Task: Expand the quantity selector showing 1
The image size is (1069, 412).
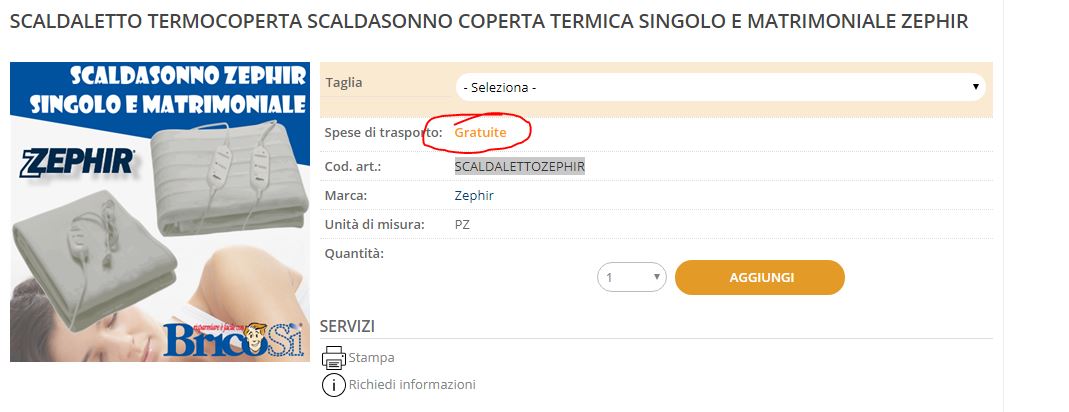Action: pyautogui.click(x=632, y=277)
